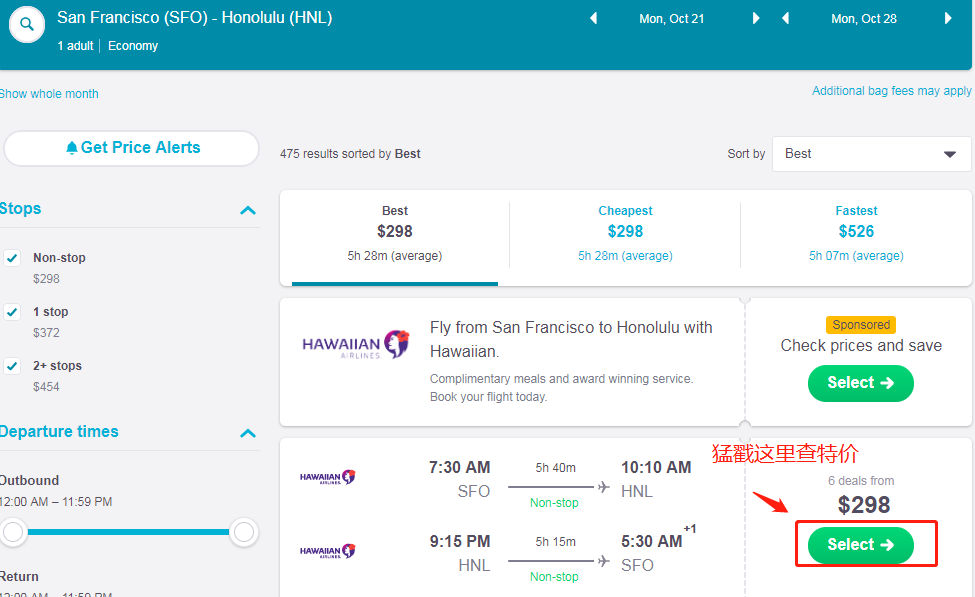Open Additional bag fees may apply link
The height and width of the screenshot is (597, 975).
tap(892, 91)
